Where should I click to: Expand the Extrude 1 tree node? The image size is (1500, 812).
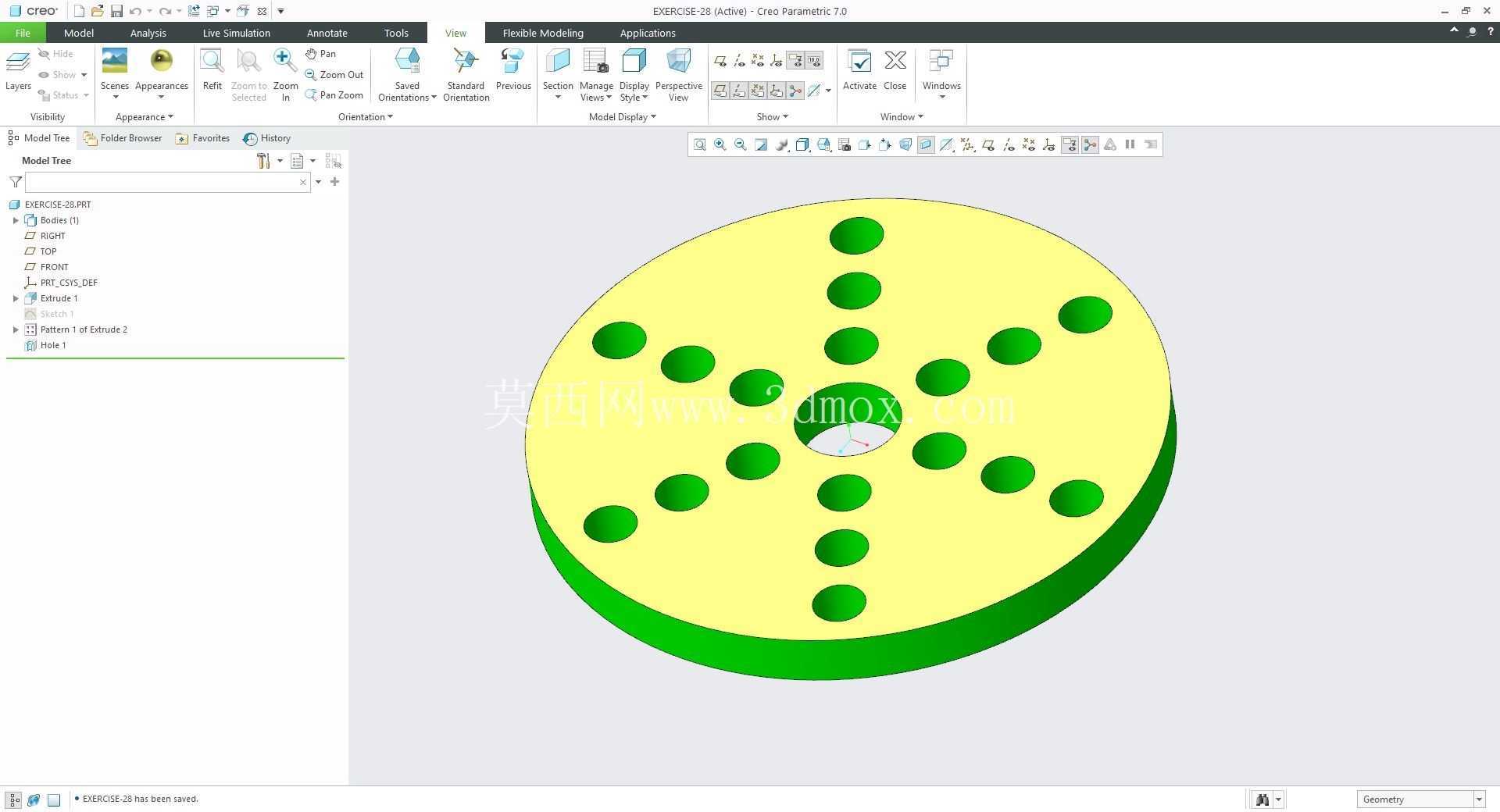[x=16, y=298]
